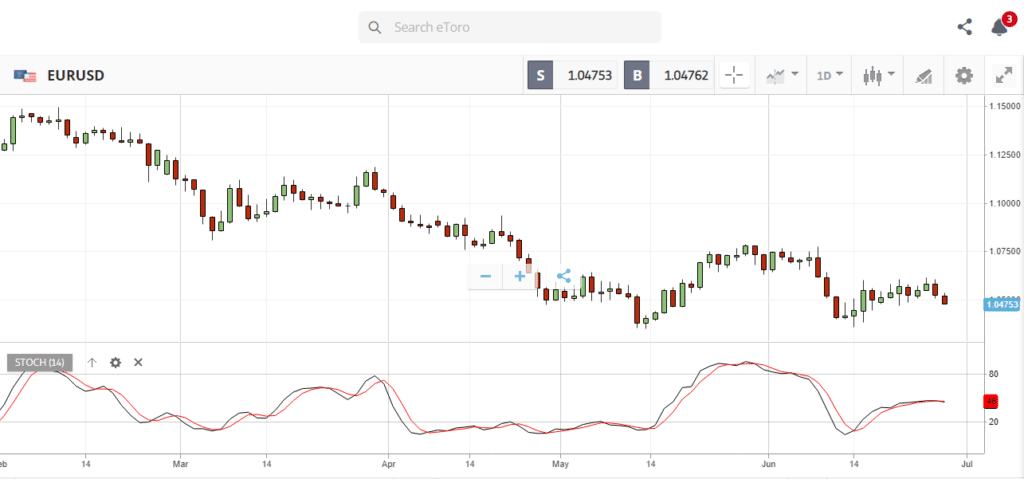Expand chart to full screen
The width and height of the screenshot is (1024, 479).
pos(1004,75)
